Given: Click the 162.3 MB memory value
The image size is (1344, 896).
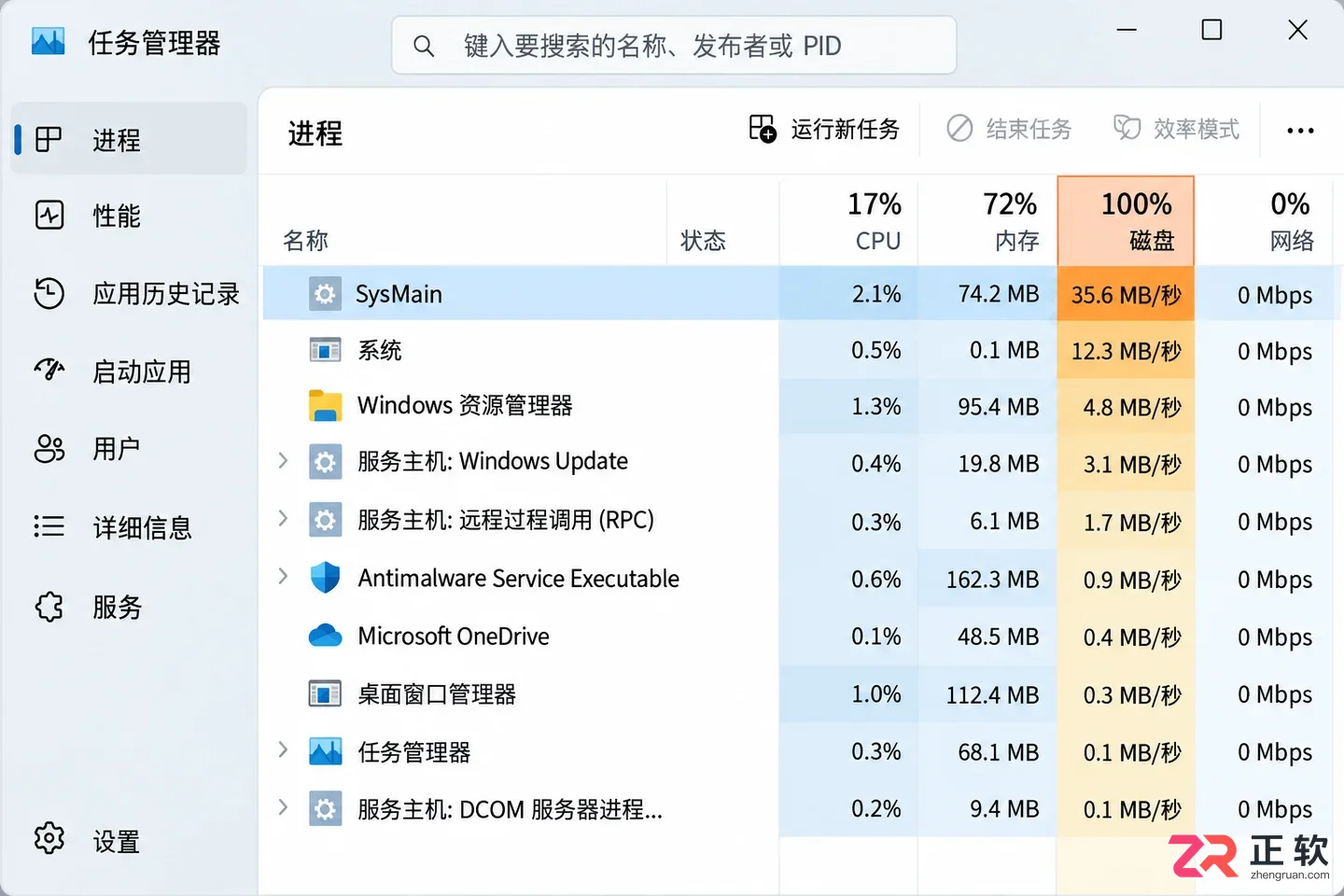Looking at the screenshot, I should [992, 580].
